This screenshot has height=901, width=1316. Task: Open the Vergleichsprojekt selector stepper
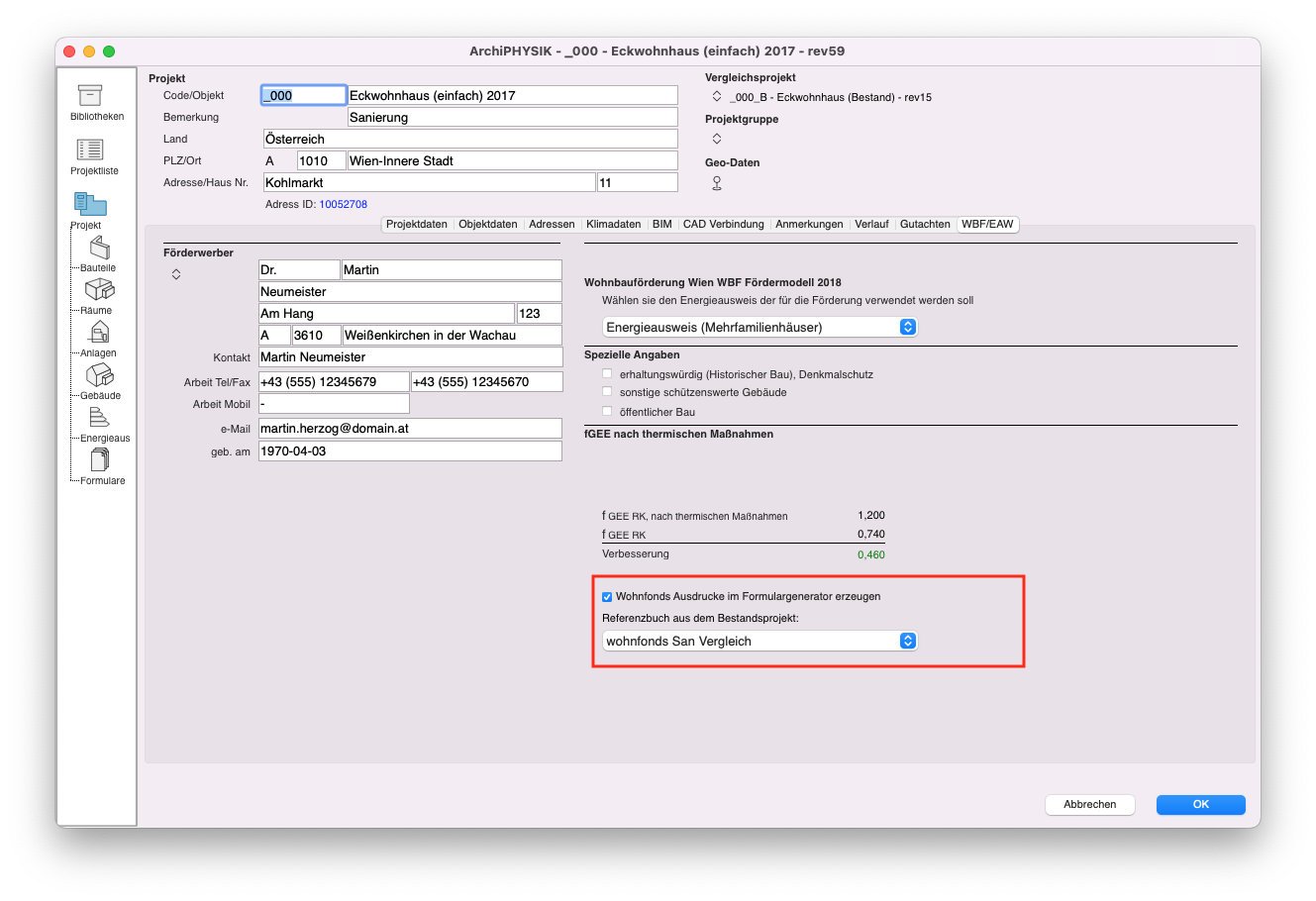(x=717, y=97)
